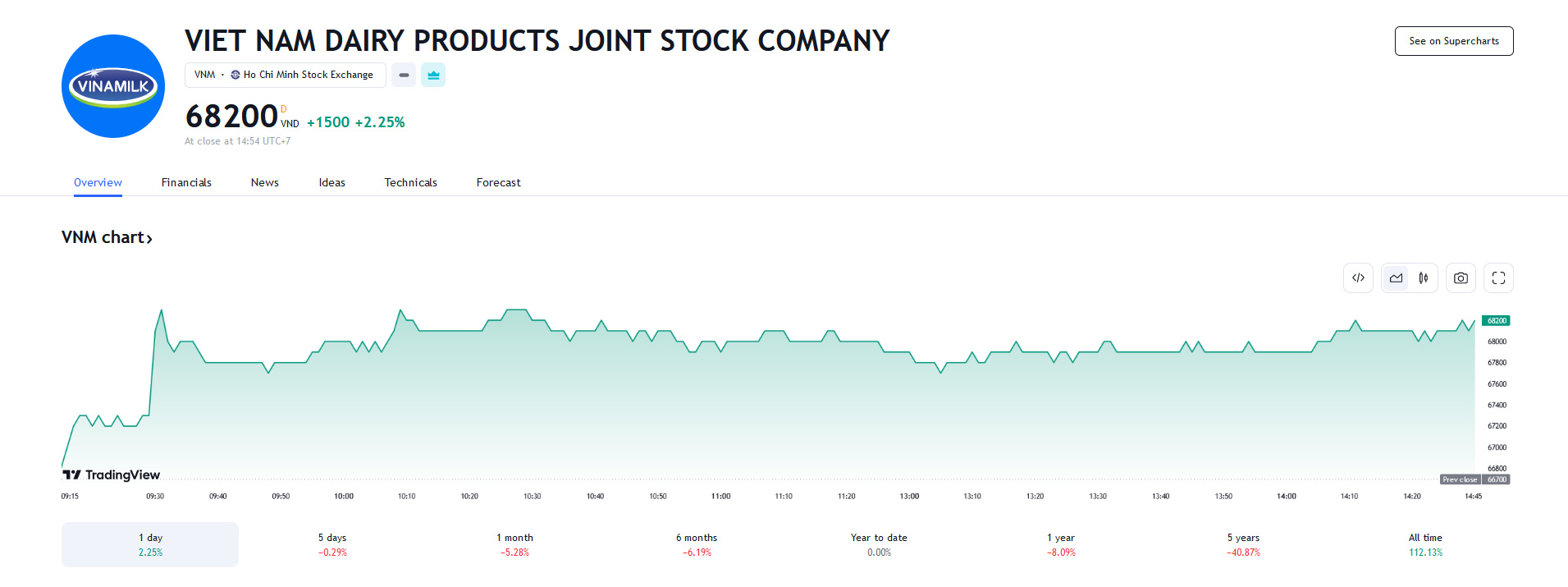Open the chart in fullscreen mode
Image resolution: width=1568 pixels, height=587 pixels.
(x=1498, y=278)
